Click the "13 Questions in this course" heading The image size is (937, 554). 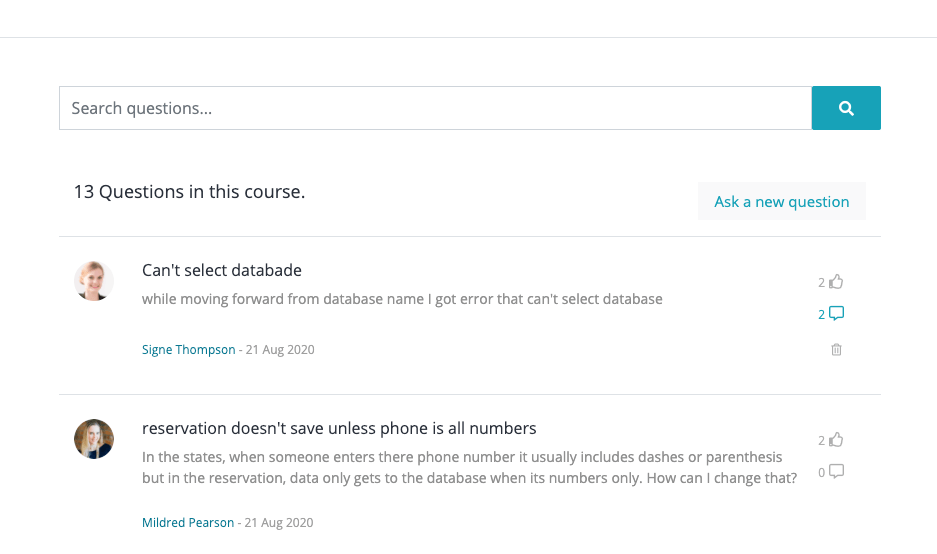click(189, 192)
